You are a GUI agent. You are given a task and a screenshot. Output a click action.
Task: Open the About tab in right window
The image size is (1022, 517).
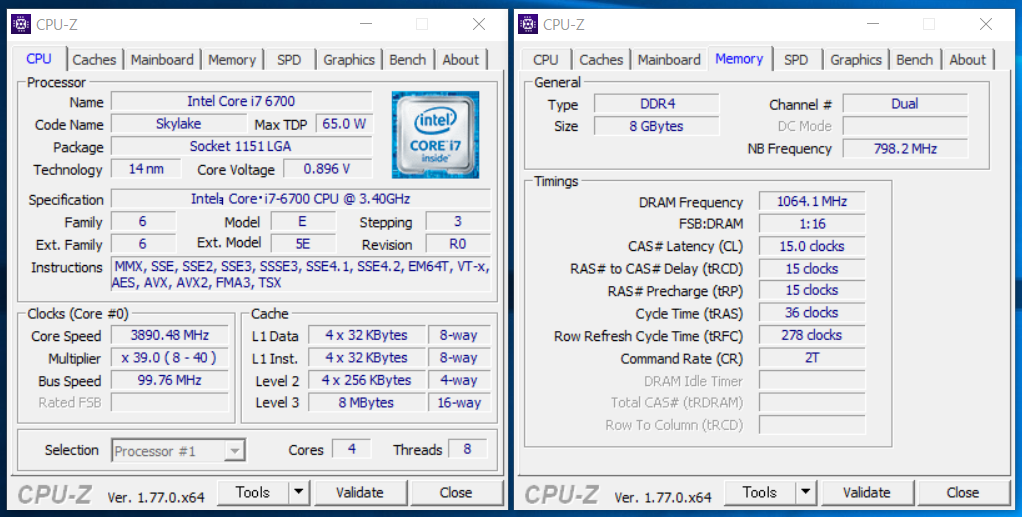click(x=967, y=59)
